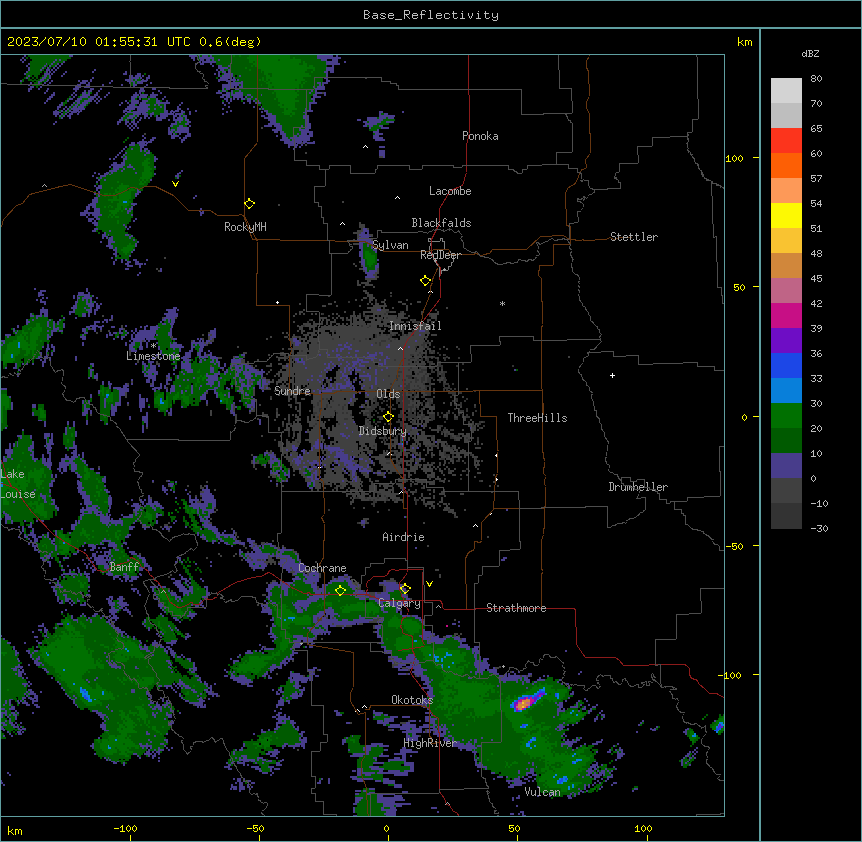
Task: Click the Olds city label
Action: pyautogui.click(x=388, y=394)
